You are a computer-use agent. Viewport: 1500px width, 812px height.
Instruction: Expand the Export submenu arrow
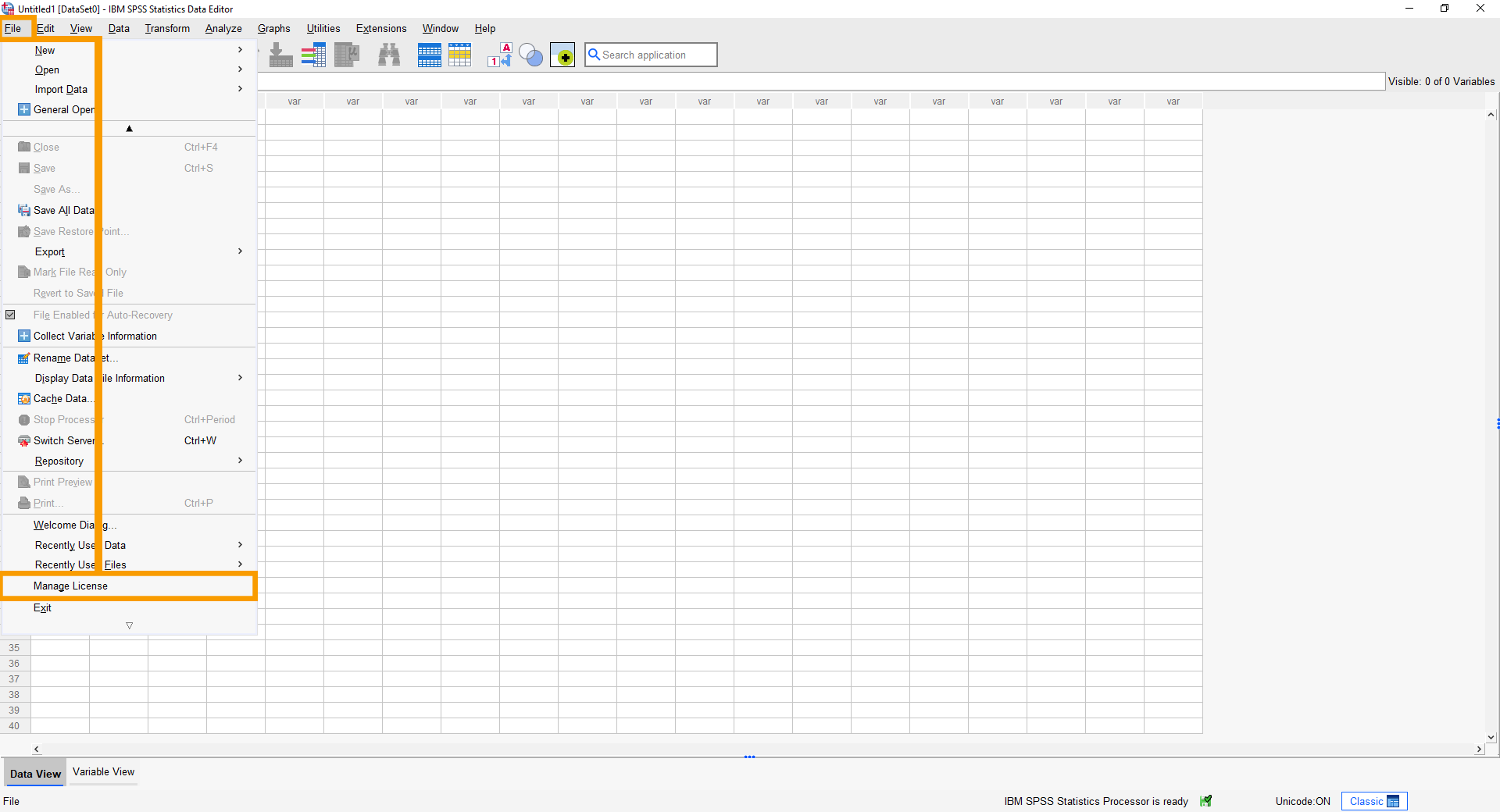click(240, 251)
